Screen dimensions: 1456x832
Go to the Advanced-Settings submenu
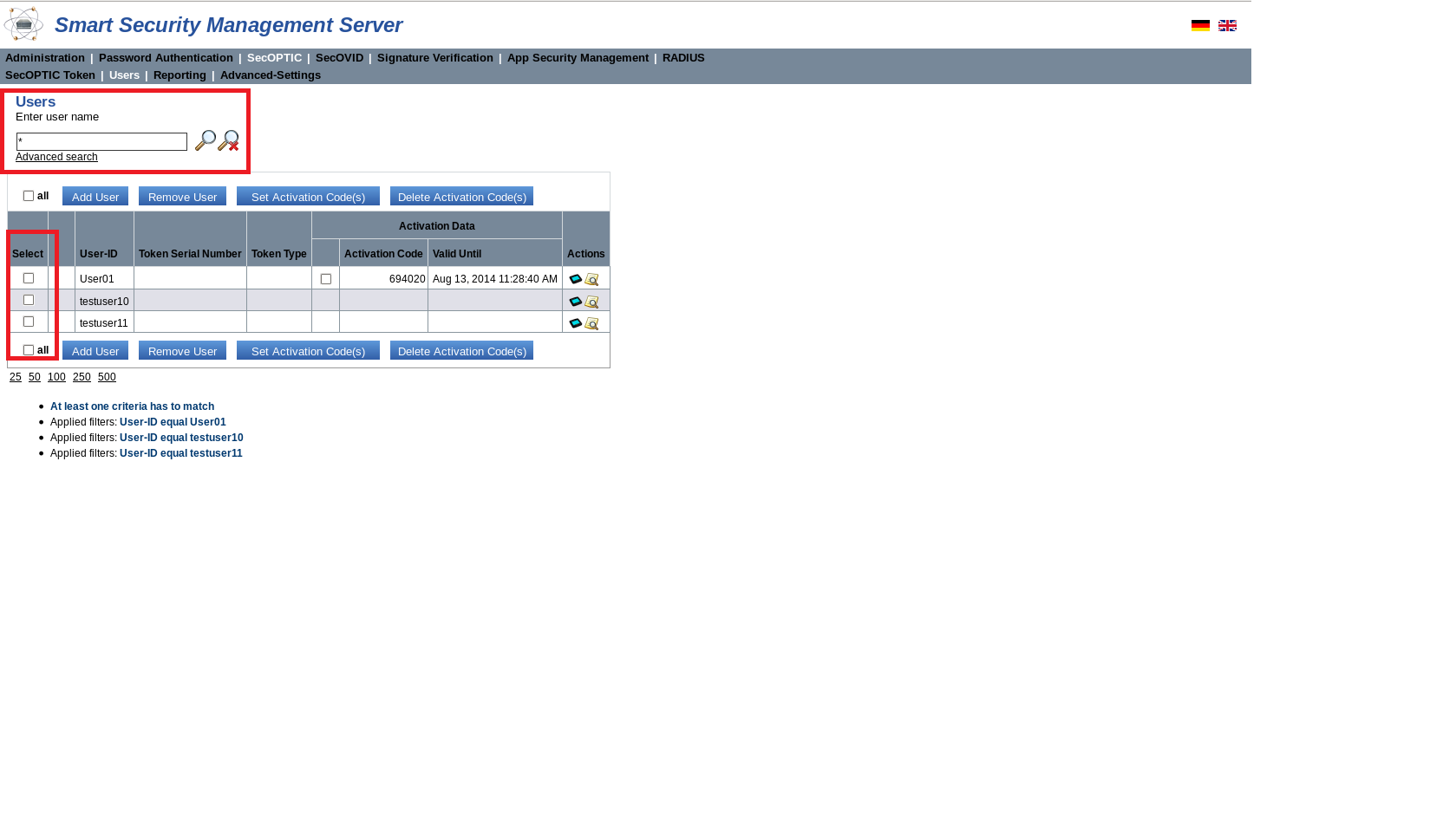coord(271,75)
